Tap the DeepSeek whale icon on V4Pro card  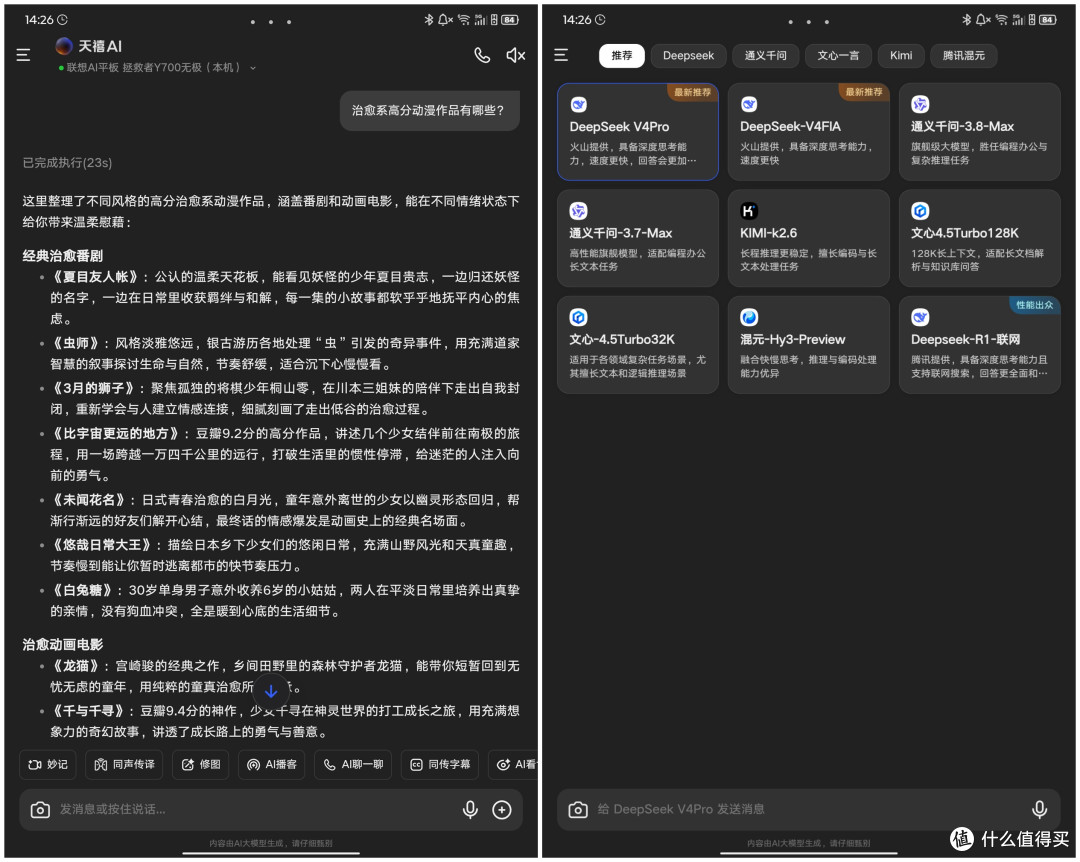(x=578, y=105)
